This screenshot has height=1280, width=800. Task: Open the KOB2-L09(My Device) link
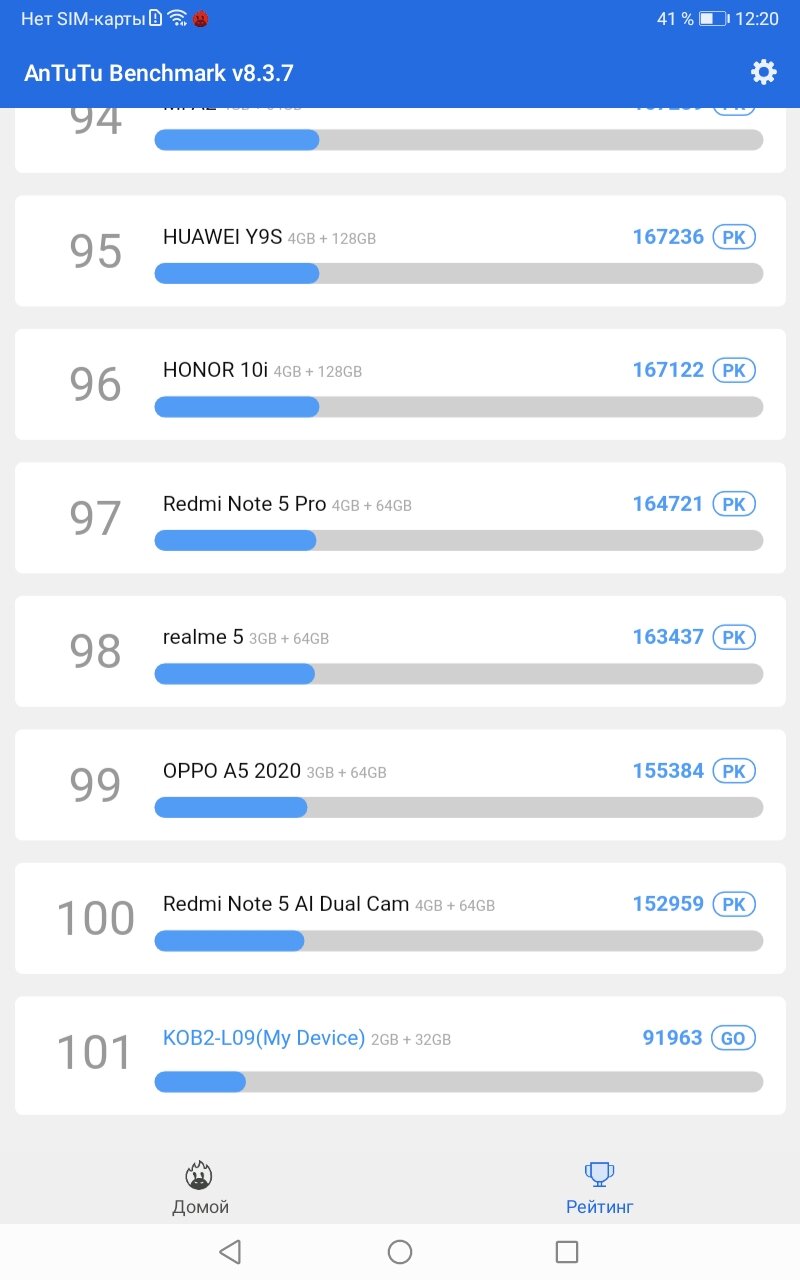264,1038
